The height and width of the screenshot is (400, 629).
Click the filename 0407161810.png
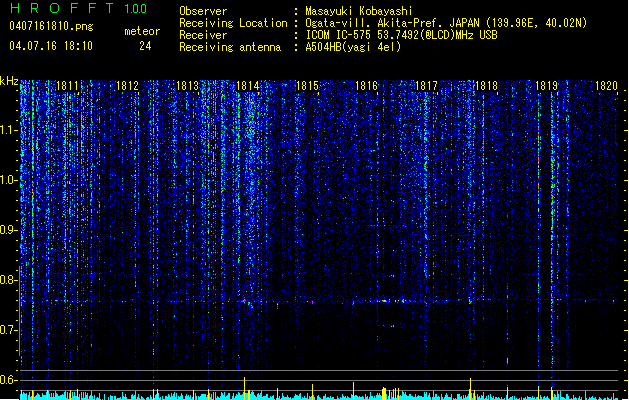[51, 26]
